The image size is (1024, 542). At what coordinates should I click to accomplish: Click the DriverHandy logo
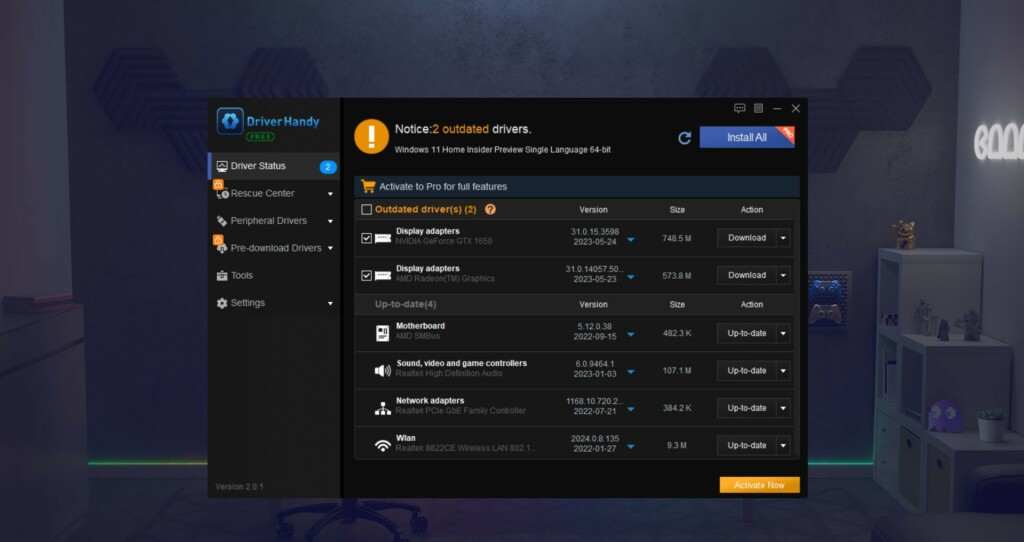tap(268, 123)
